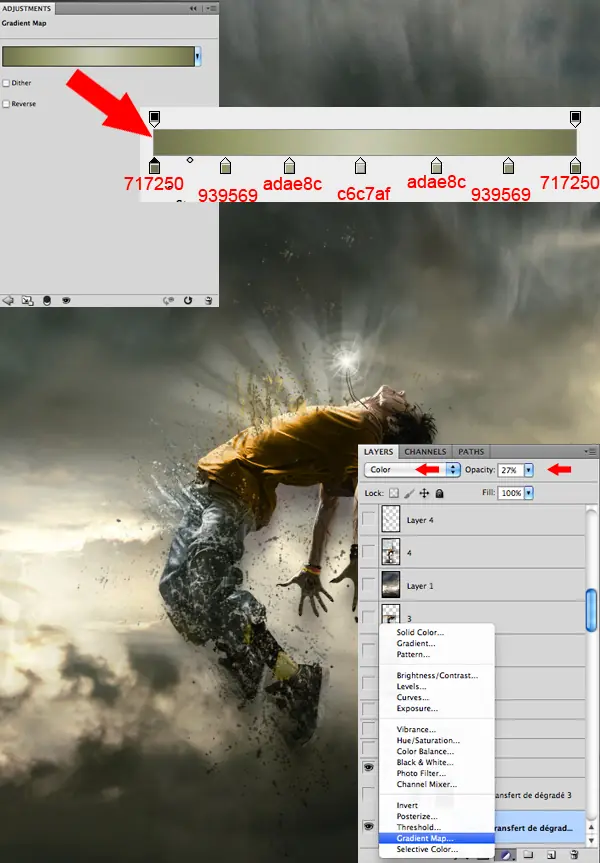Enable the Reverse checkbox
The height and width of the screenshot is (863, 600).
[6, 104]
